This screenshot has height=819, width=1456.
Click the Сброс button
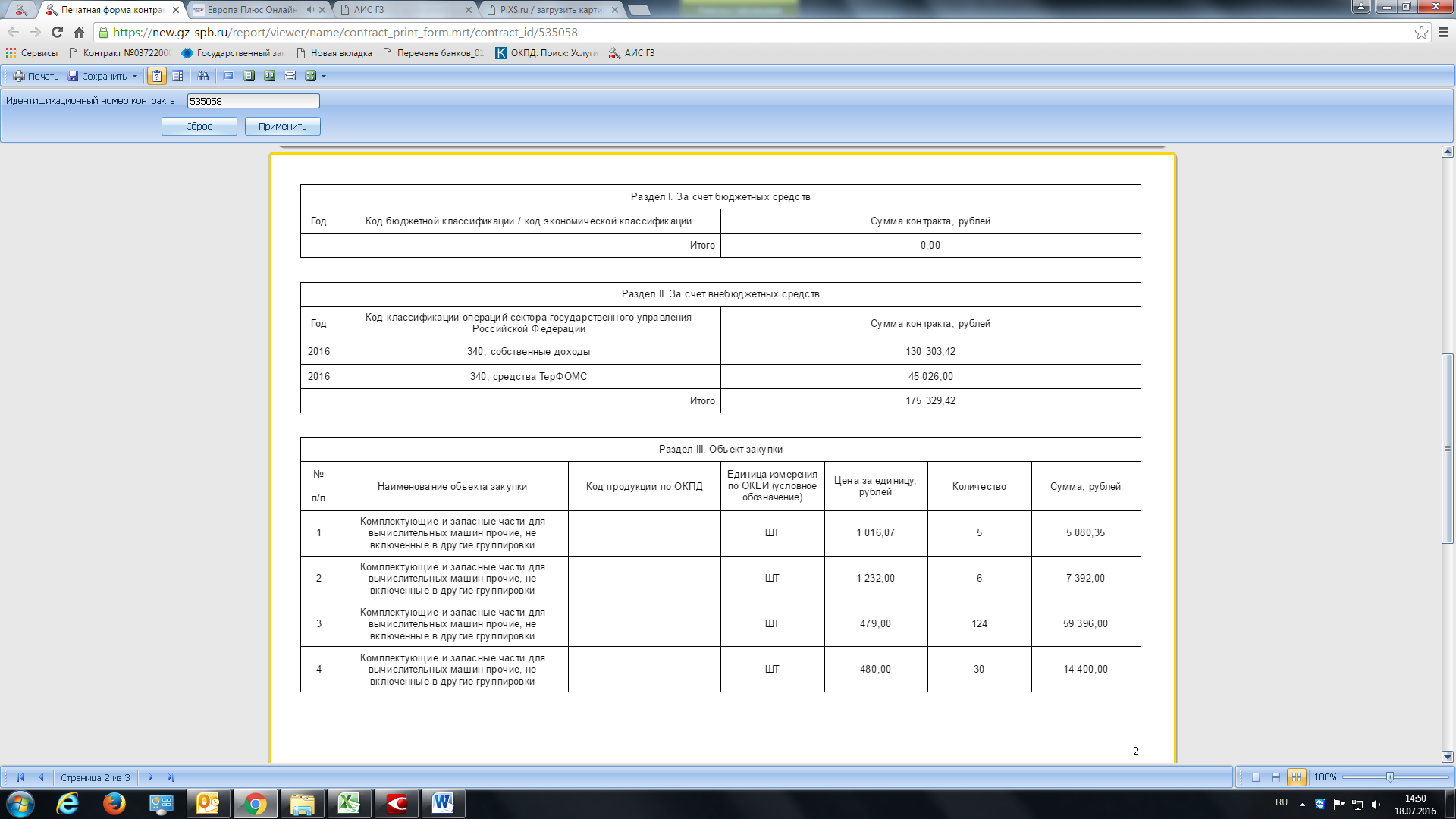coord(199,127)
